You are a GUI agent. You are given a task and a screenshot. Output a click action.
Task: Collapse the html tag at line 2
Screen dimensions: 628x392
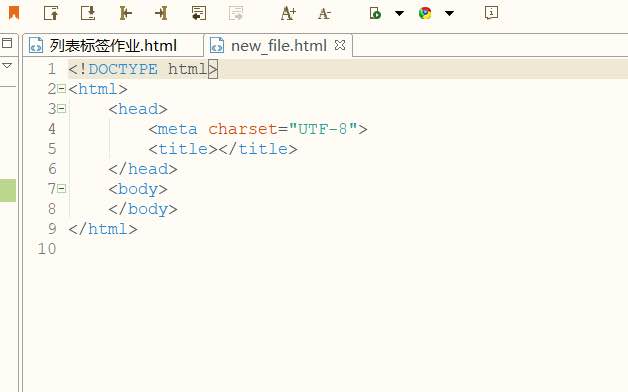61,88
